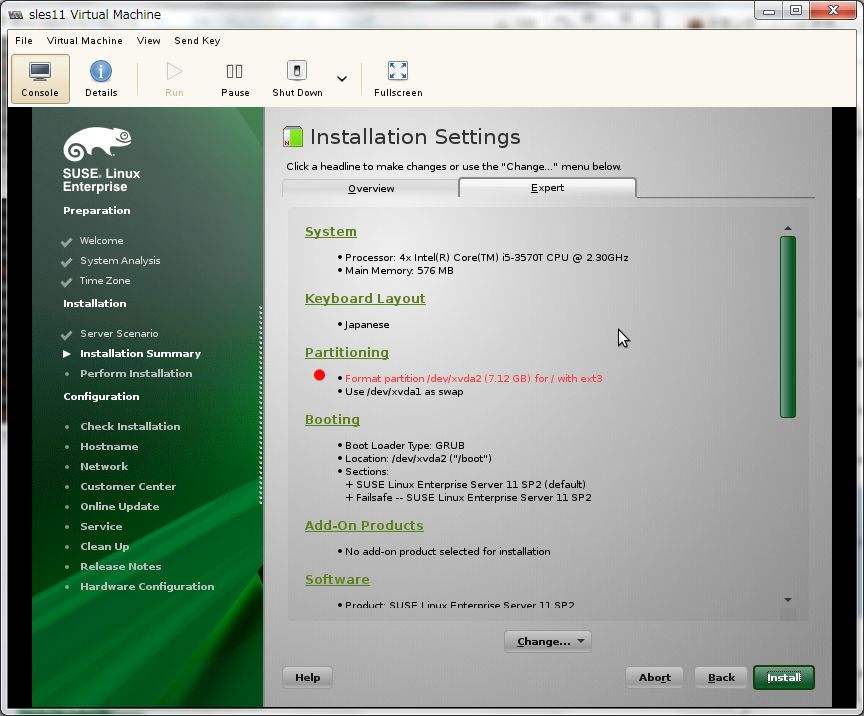Click the Boot Loader Type: GRUB line
Viewport: 864px width, 716px height.
(404, 445)
